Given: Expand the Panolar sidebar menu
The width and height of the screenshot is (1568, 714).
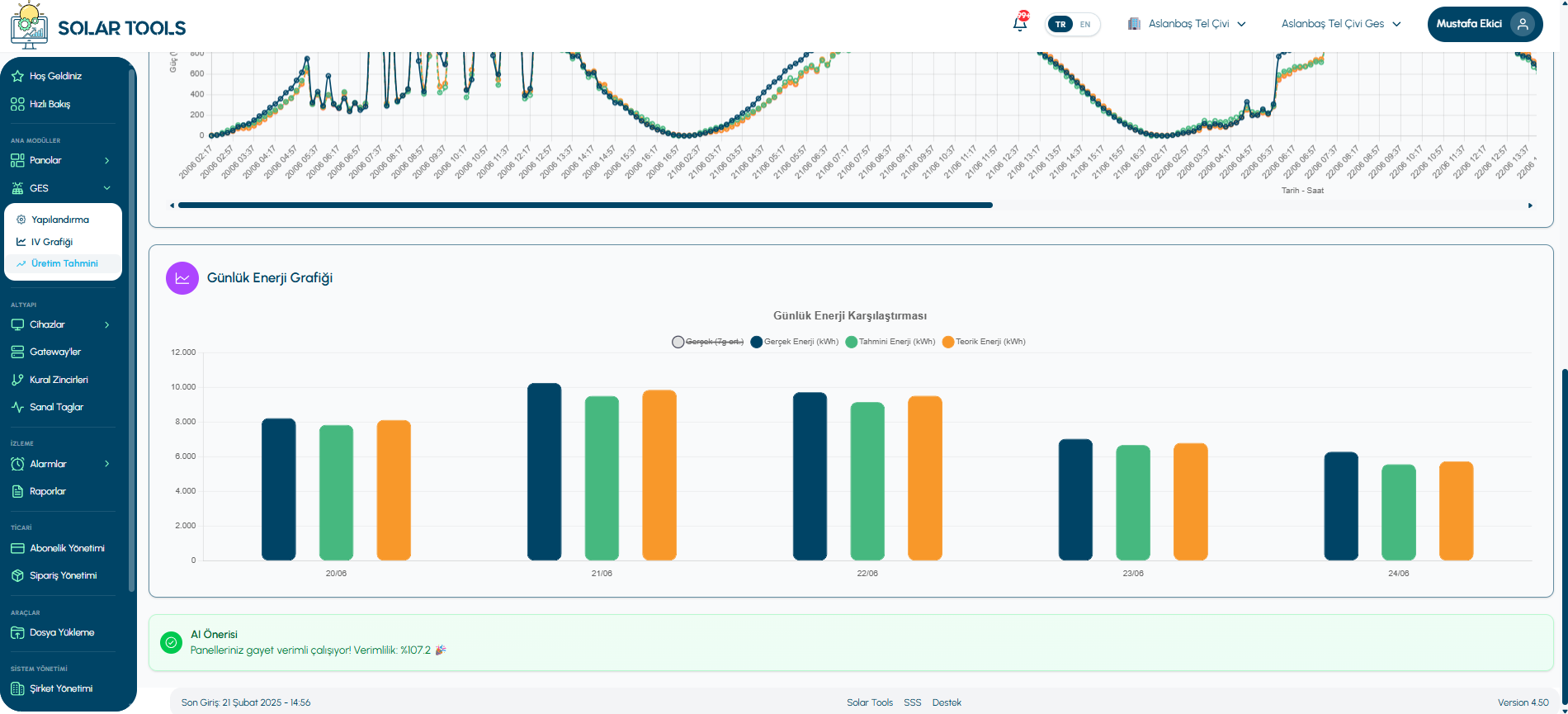Looking at the screenshot, I should pos(60,160).
